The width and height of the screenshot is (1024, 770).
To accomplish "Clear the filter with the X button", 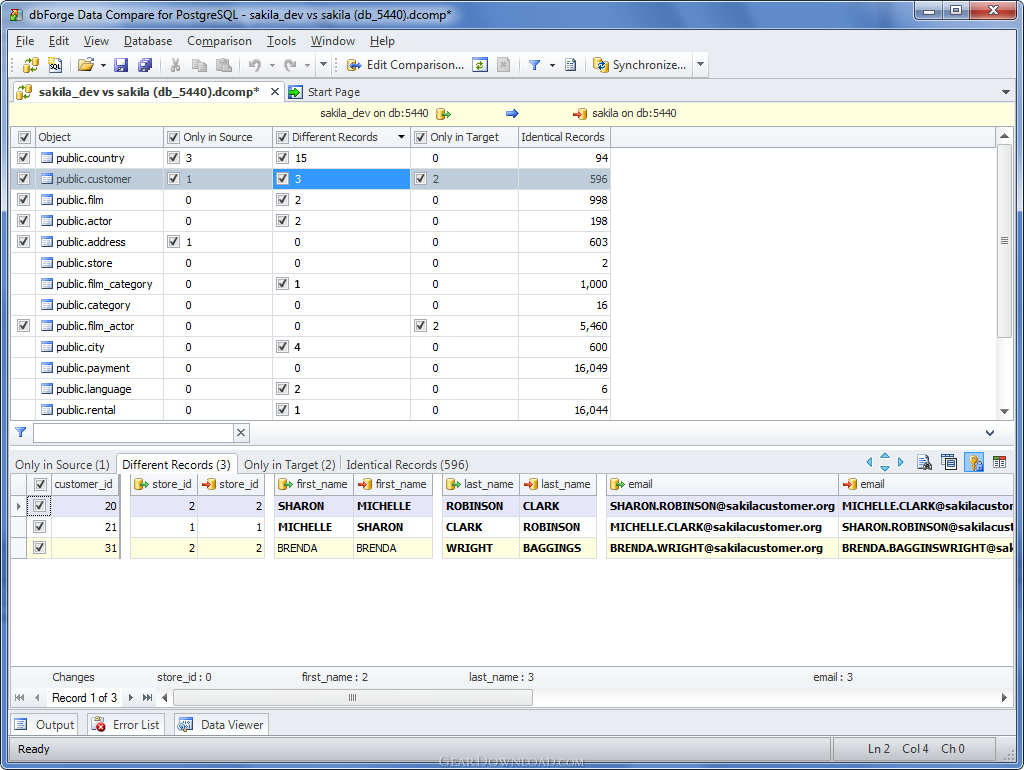I will pos(241,432).
